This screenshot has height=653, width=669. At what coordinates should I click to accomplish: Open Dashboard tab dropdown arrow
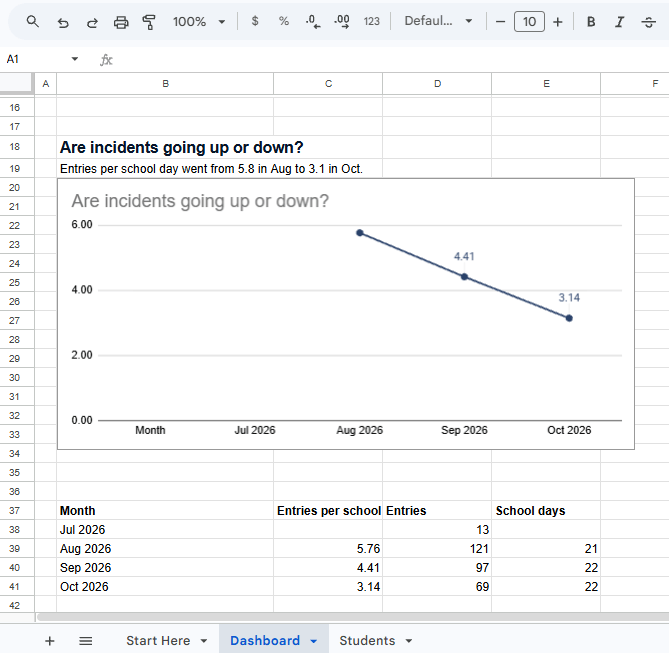point(314,641)
